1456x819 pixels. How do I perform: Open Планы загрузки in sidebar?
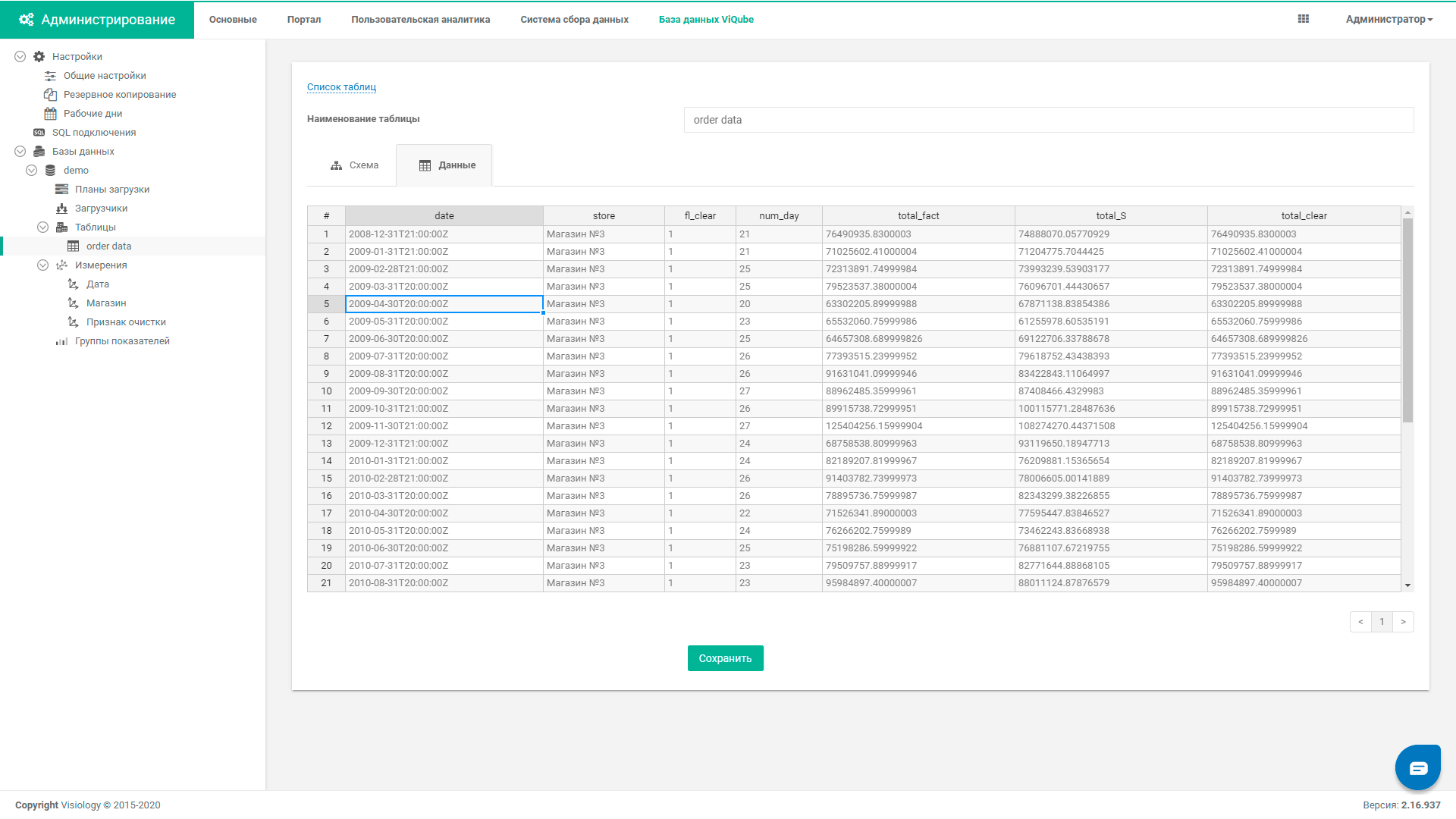(112, 190)
